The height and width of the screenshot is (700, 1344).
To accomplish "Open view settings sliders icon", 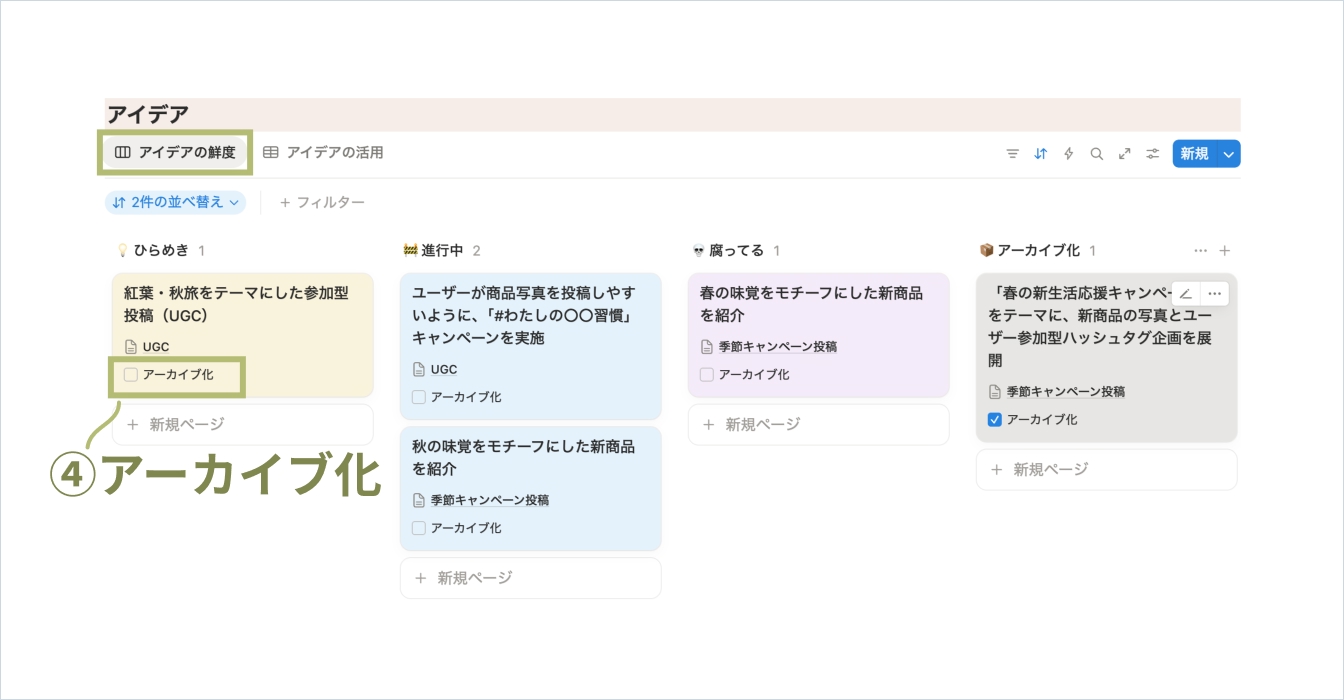I will (1152, 154).
